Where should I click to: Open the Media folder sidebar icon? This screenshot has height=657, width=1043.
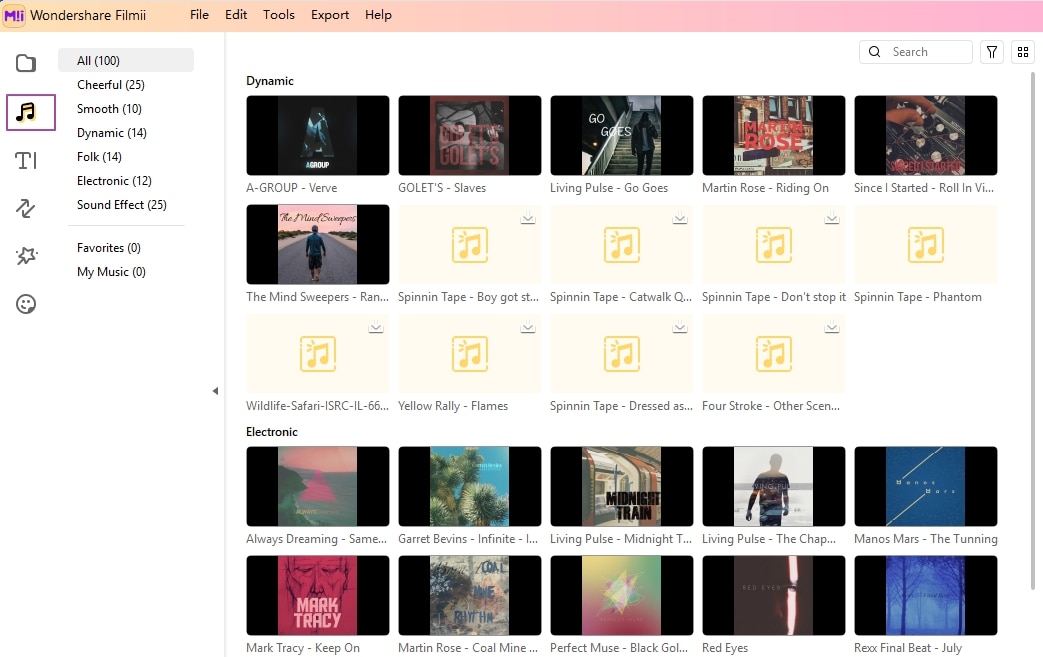26,63
